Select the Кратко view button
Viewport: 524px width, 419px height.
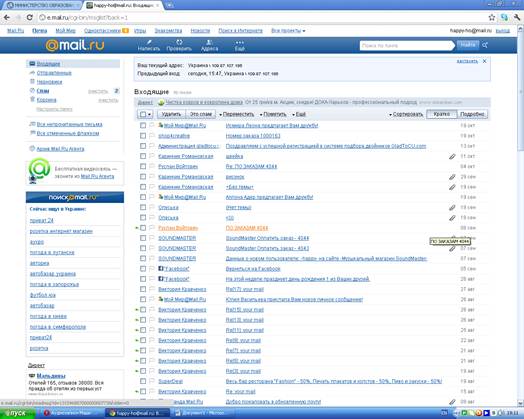[x=441, y=114]
